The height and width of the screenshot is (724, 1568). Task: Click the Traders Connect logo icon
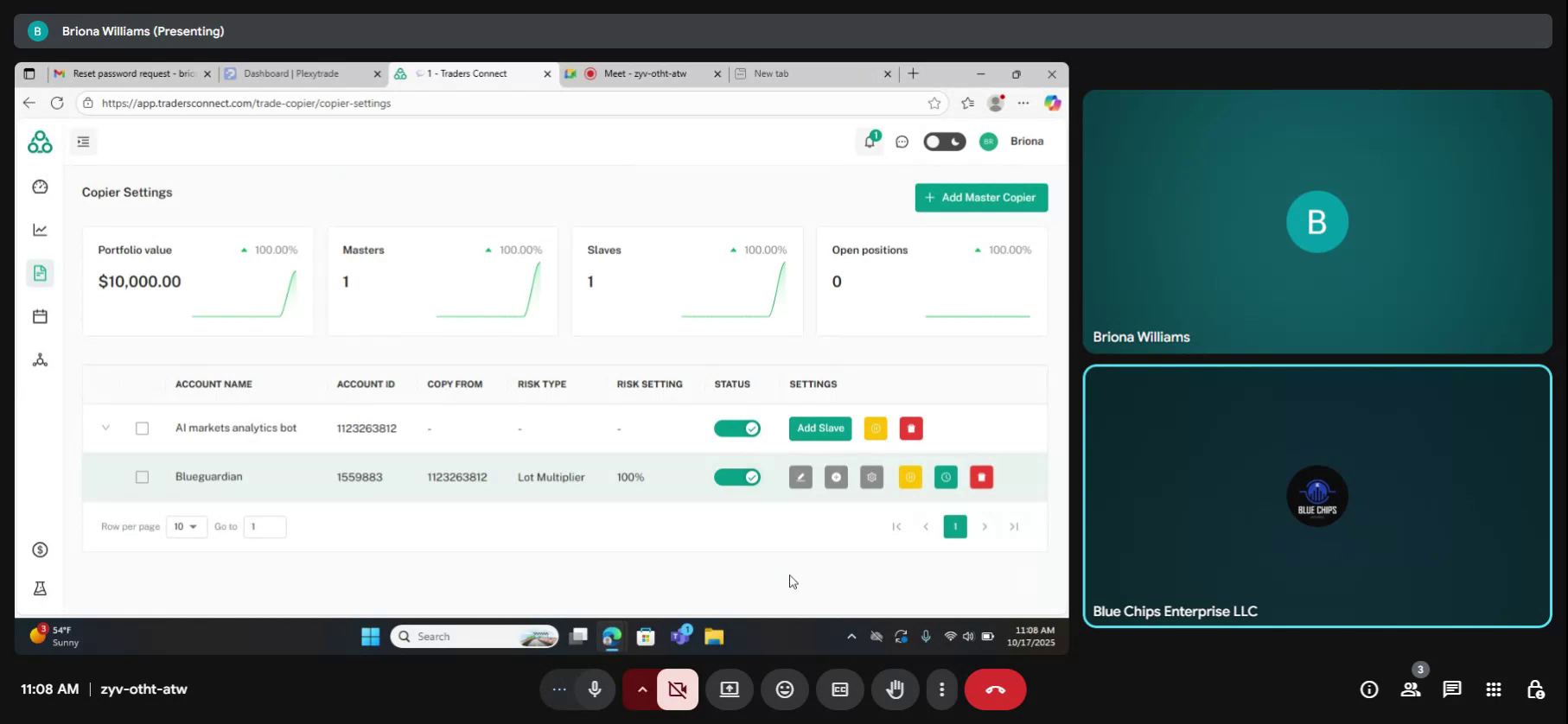(40, 142)
